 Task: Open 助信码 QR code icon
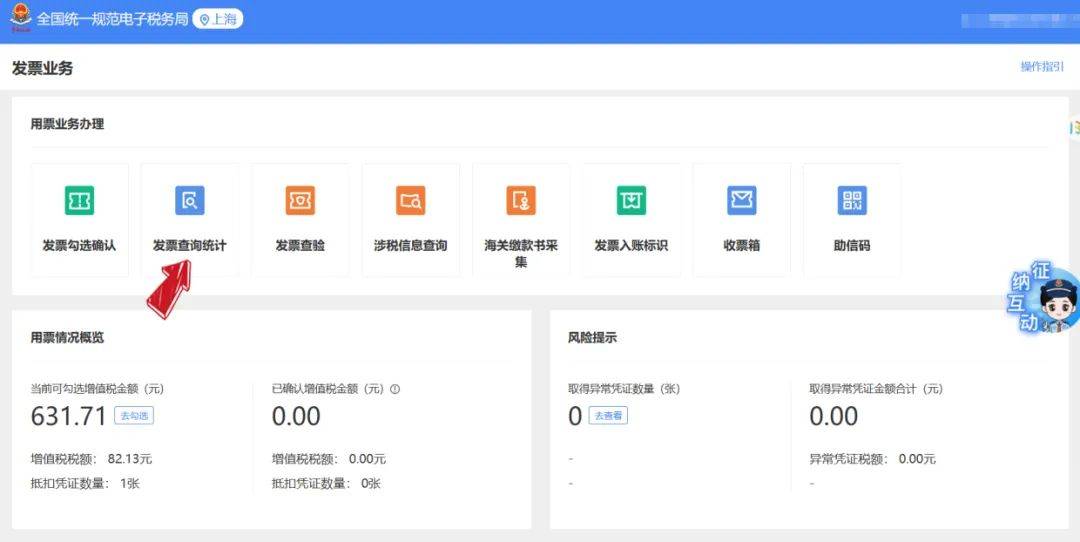tap(852, 200)
